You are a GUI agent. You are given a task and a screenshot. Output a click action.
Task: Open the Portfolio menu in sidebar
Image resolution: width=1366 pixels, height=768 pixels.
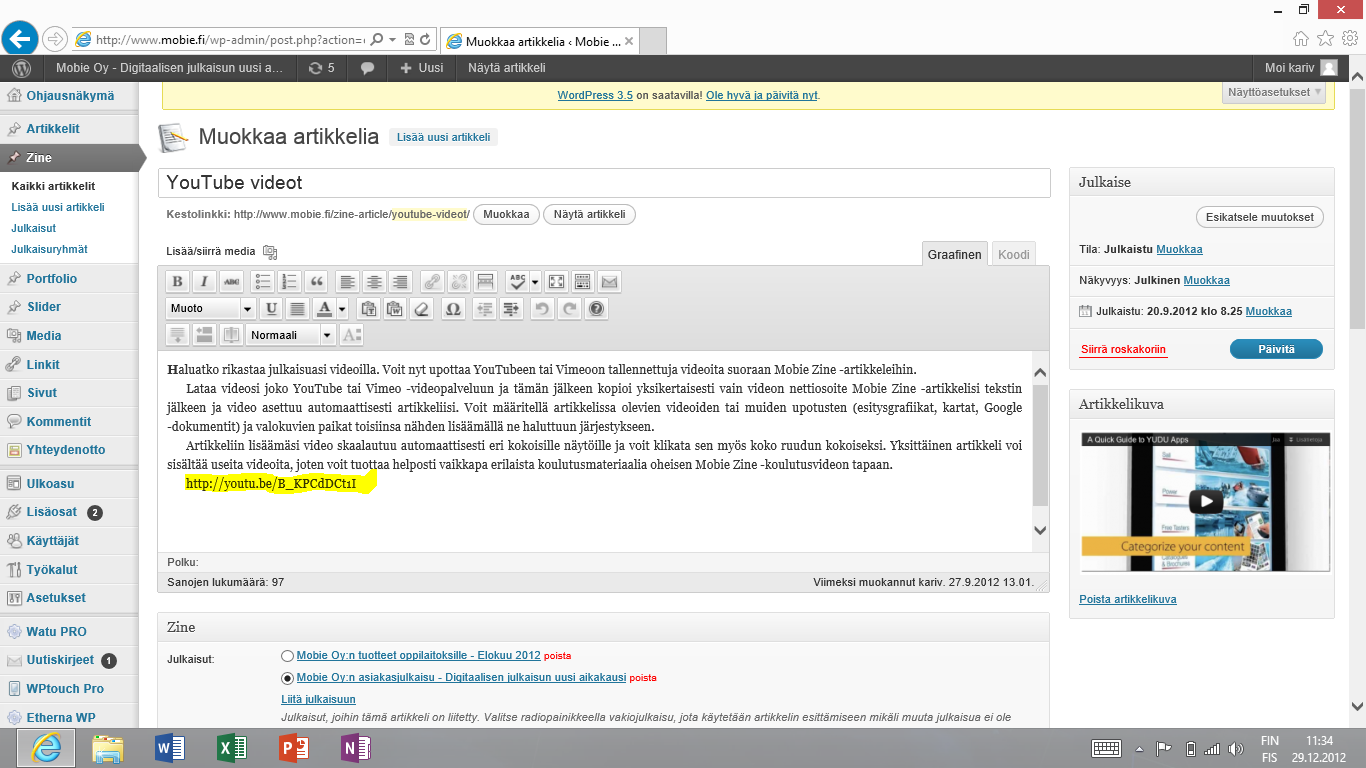tap(52, 279)
